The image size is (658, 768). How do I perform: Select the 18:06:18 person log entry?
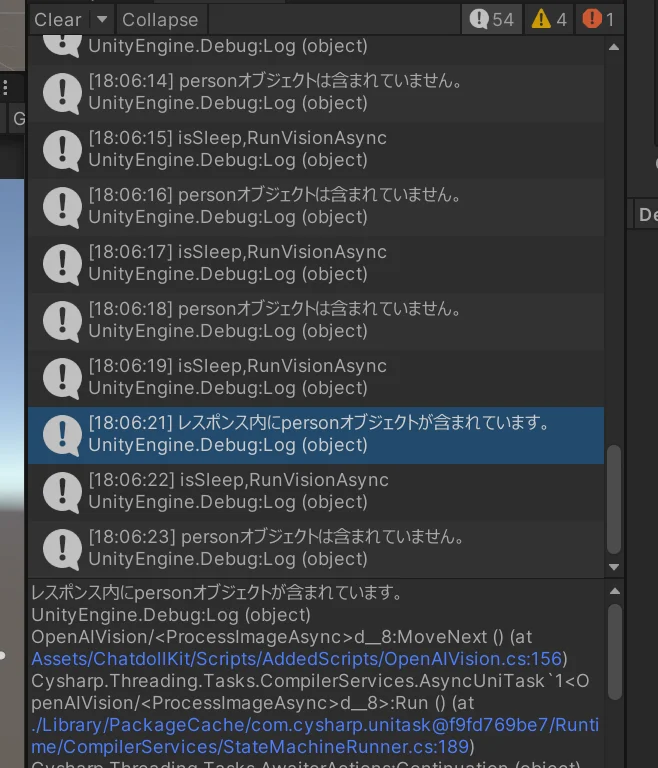coord(316,321)
